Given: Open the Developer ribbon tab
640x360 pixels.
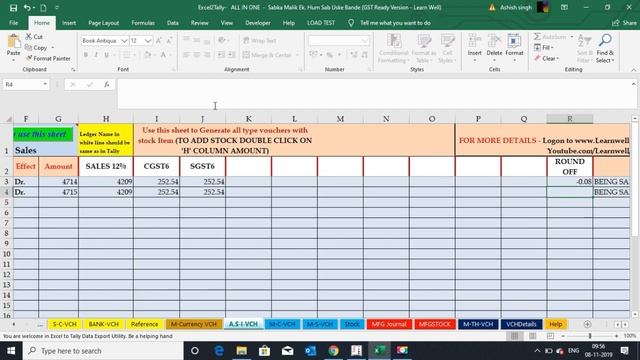Looking at the screenshot, I should point(258,23).
